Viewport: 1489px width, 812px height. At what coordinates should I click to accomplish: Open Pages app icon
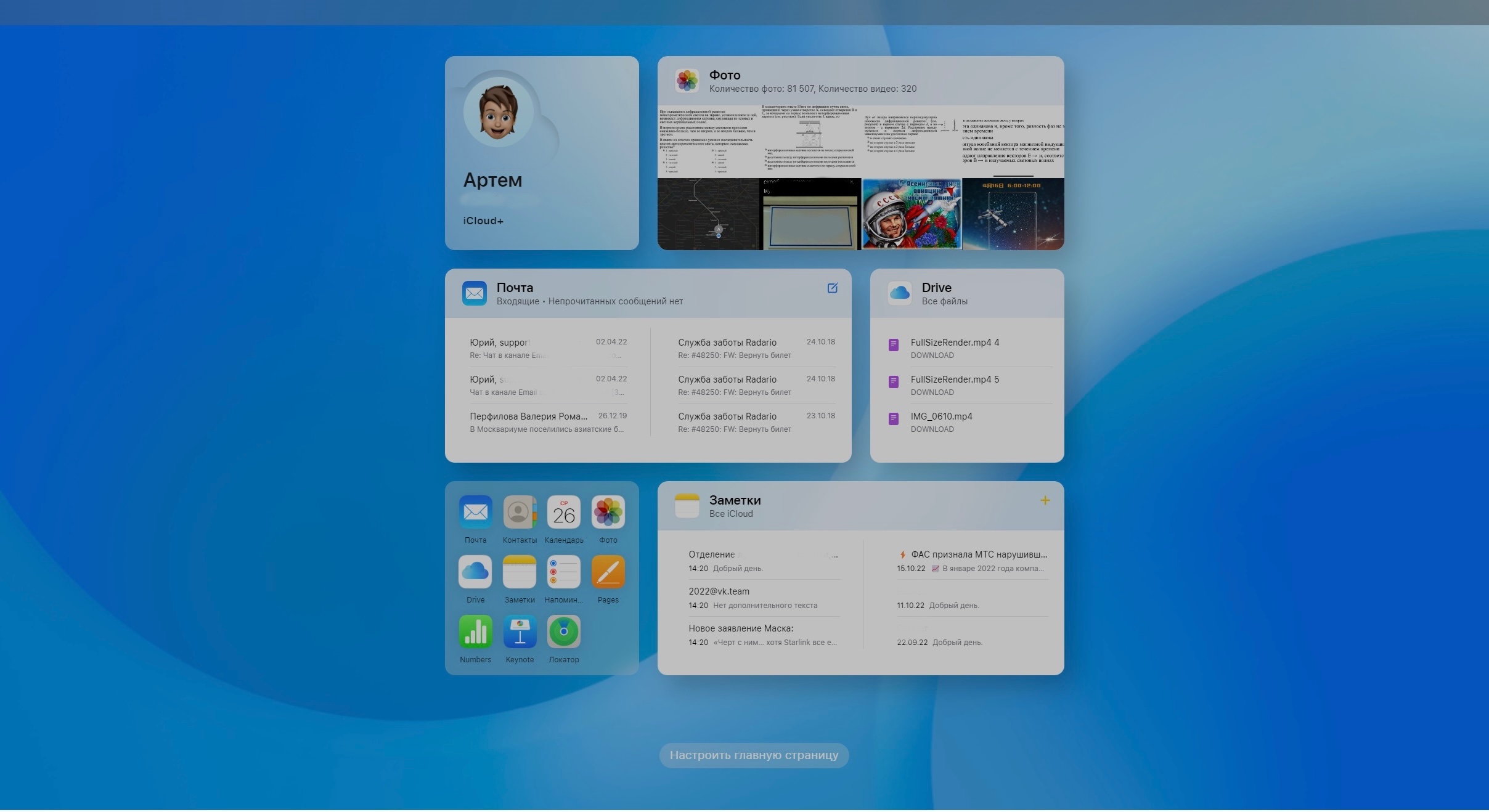608,572
